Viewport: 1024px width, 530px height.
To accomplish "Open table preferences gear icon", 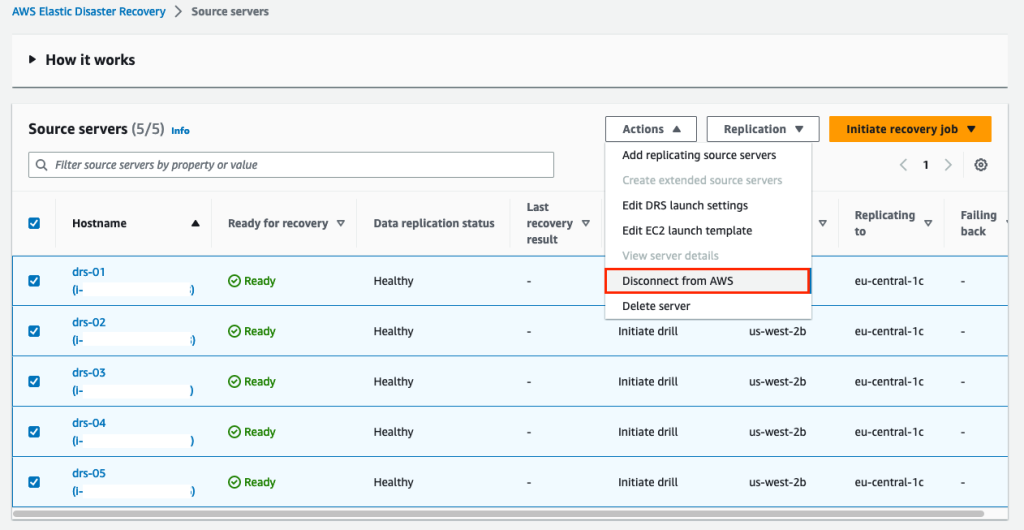I will coord(980,165).
